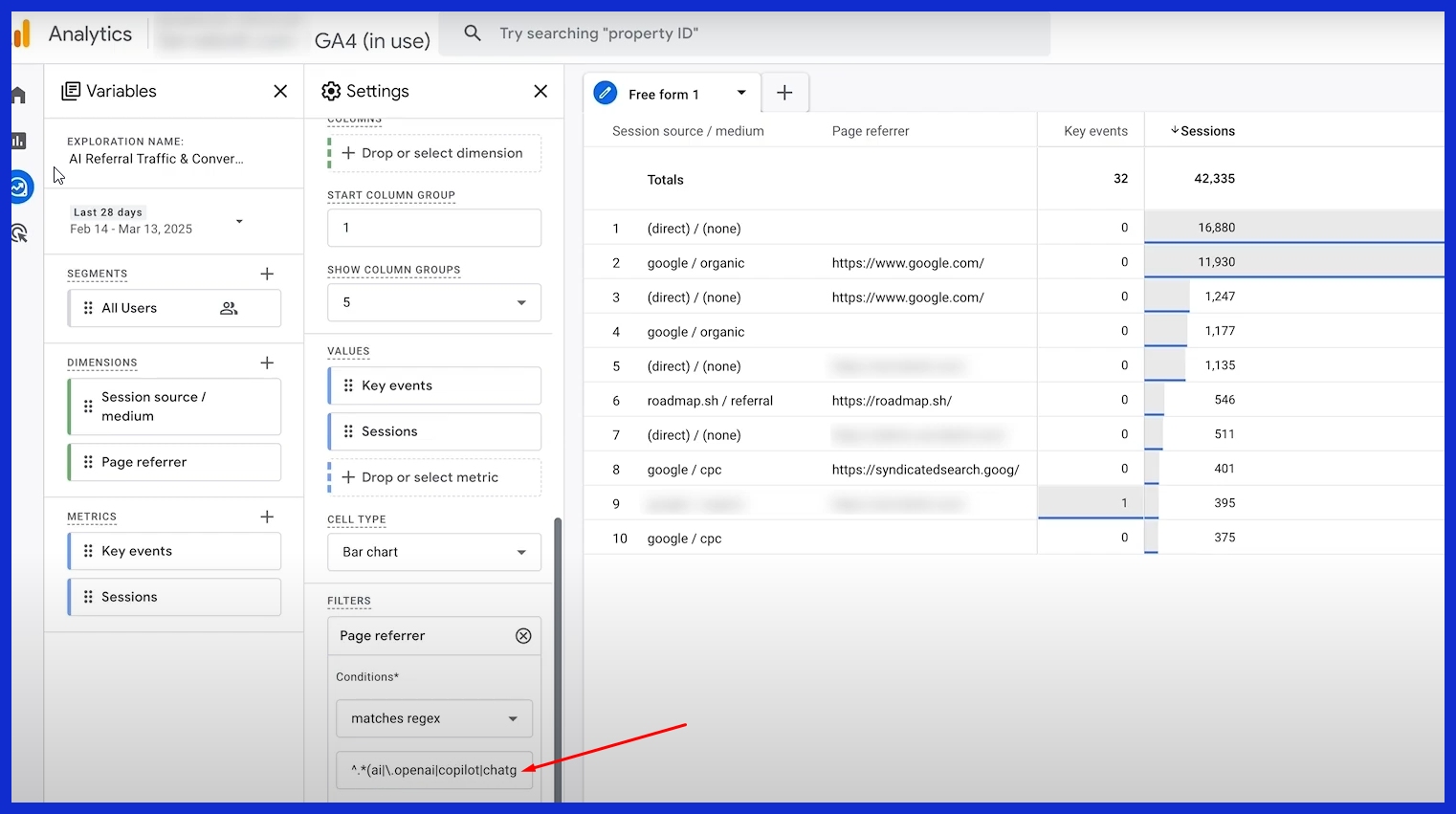The height and width of the screenshot is (814, 1456).
Task: Click the exploration name field
Action: (x=156, y=159)
